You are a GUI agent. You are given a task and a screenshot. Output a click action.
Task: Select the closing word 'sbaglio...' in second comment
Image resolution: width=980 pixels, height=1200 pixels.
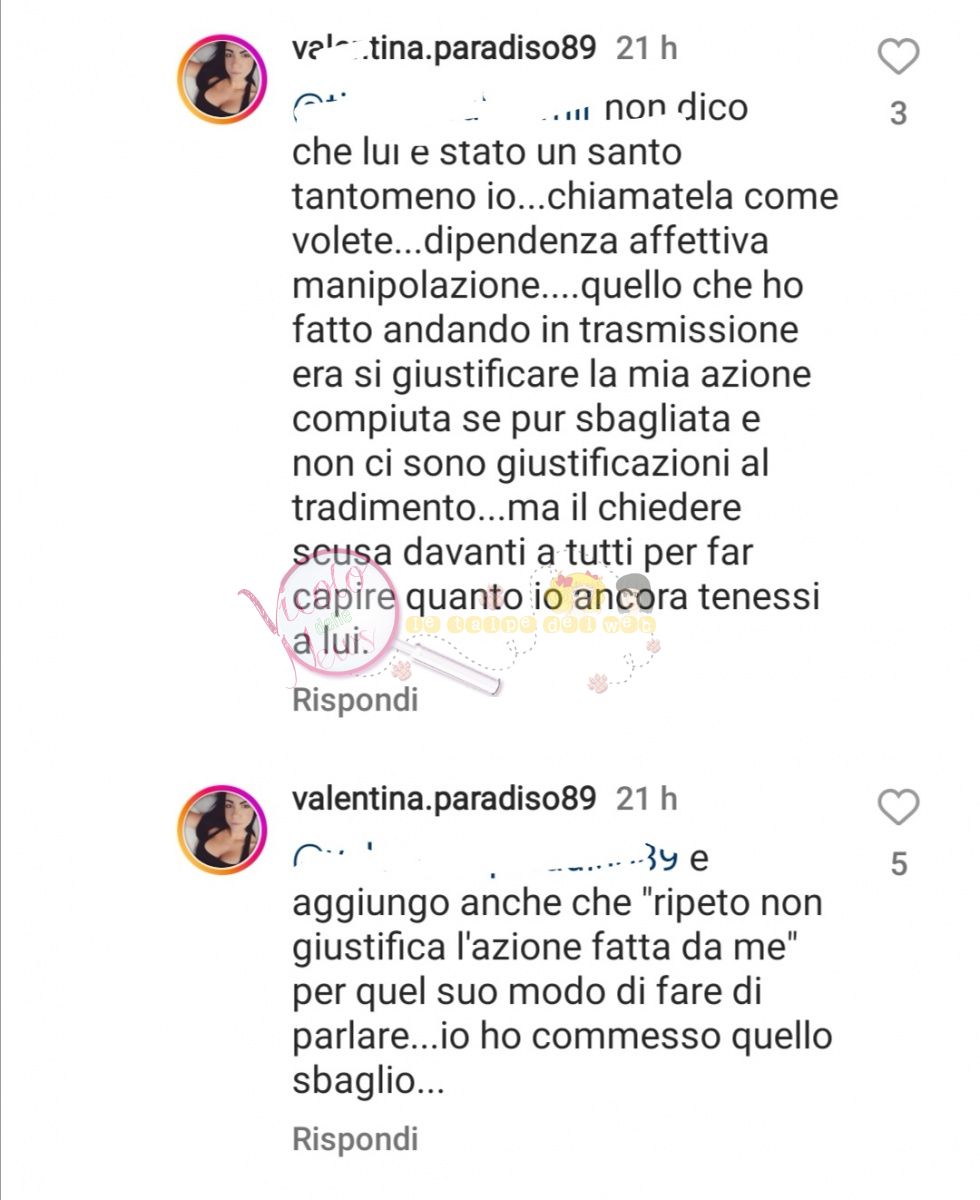click(x=368, y=1081)
